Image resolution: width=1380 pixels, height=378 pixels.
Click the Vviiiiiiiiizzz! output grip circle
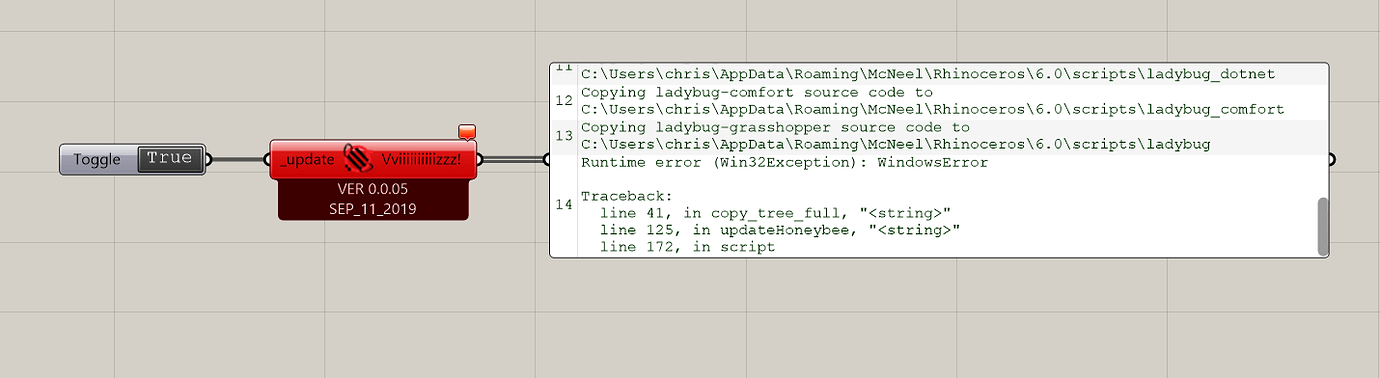click(x=479, y=159)
